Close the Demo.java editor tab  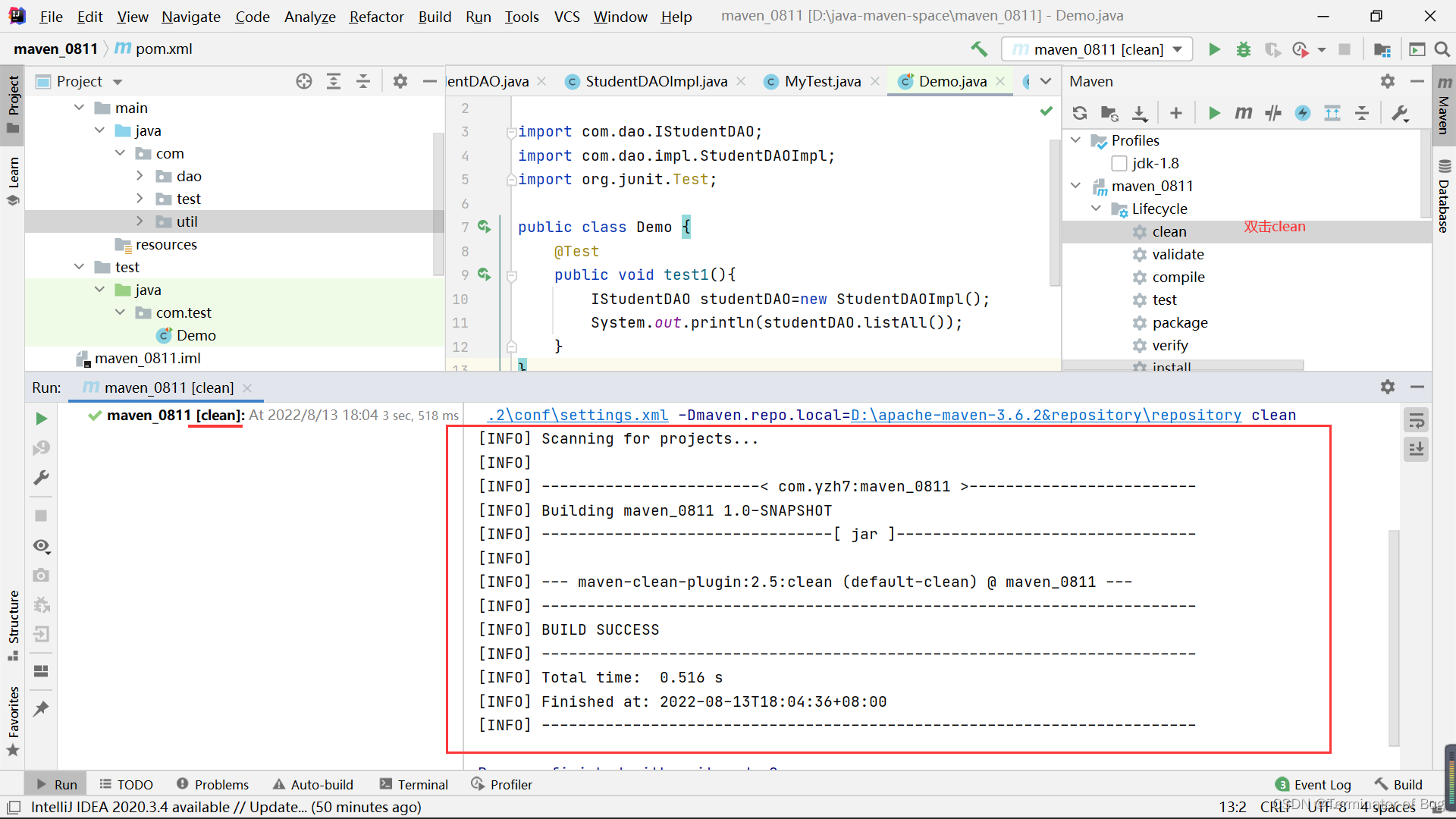[x=1001, y=81]
